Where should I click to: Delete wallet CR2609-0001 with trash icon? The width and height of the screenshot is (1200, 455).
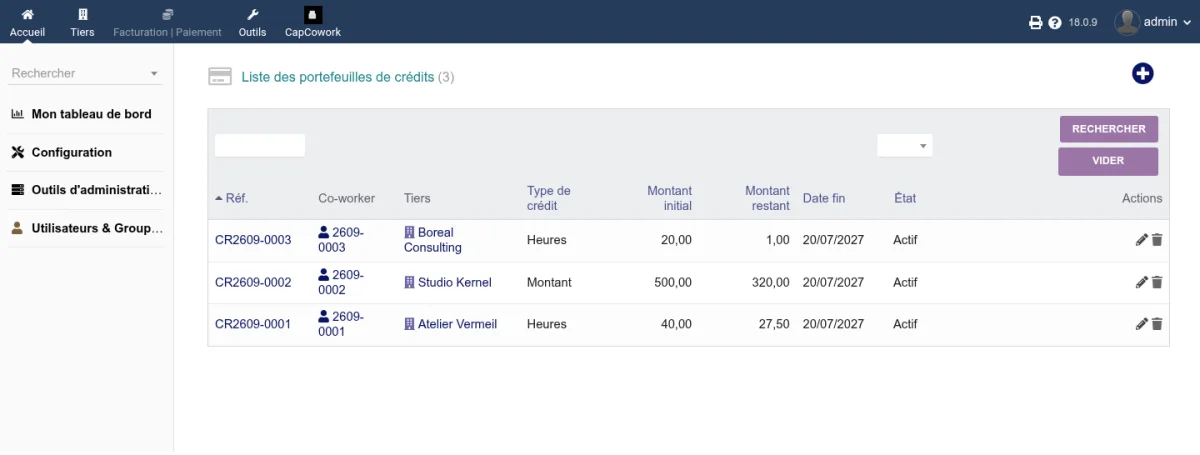point(1157,324)
